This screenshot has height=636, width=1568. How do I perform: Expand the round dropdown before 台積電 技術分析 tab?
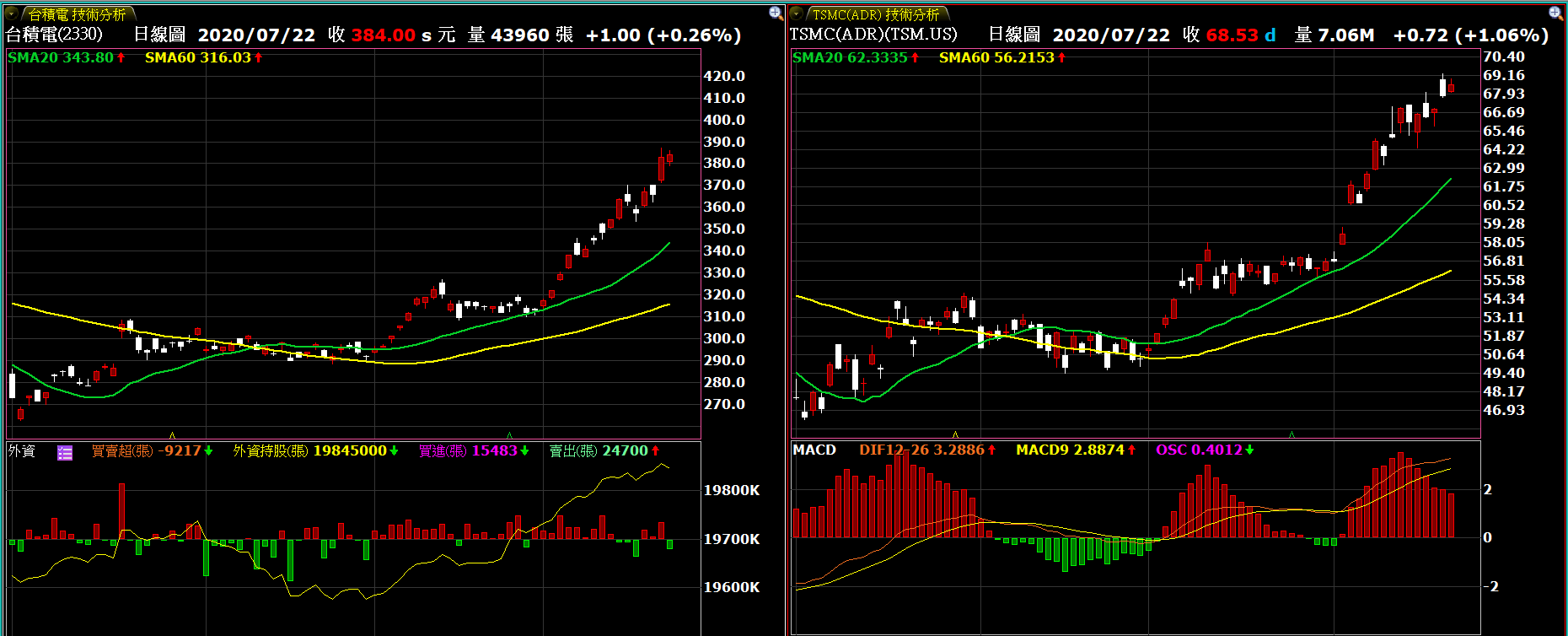pos(13,13)
